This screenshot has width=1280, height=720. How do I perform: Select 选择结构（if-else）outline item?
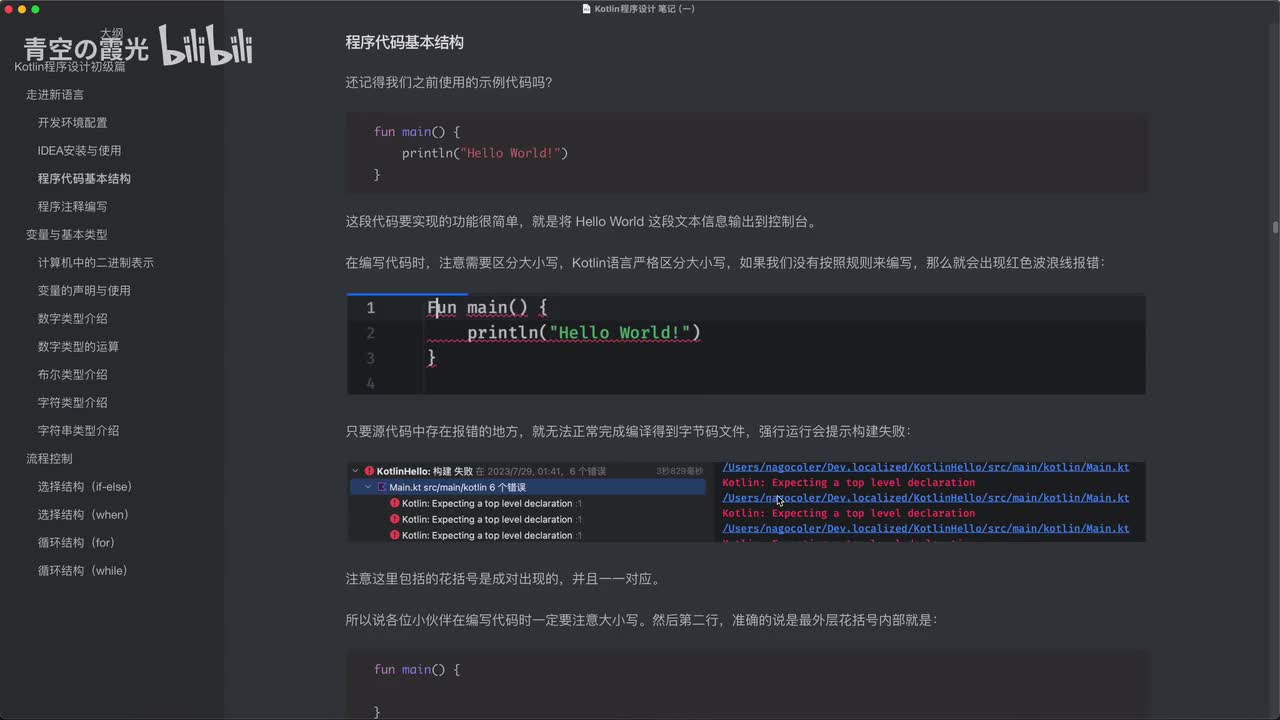(x=85, y=487)
